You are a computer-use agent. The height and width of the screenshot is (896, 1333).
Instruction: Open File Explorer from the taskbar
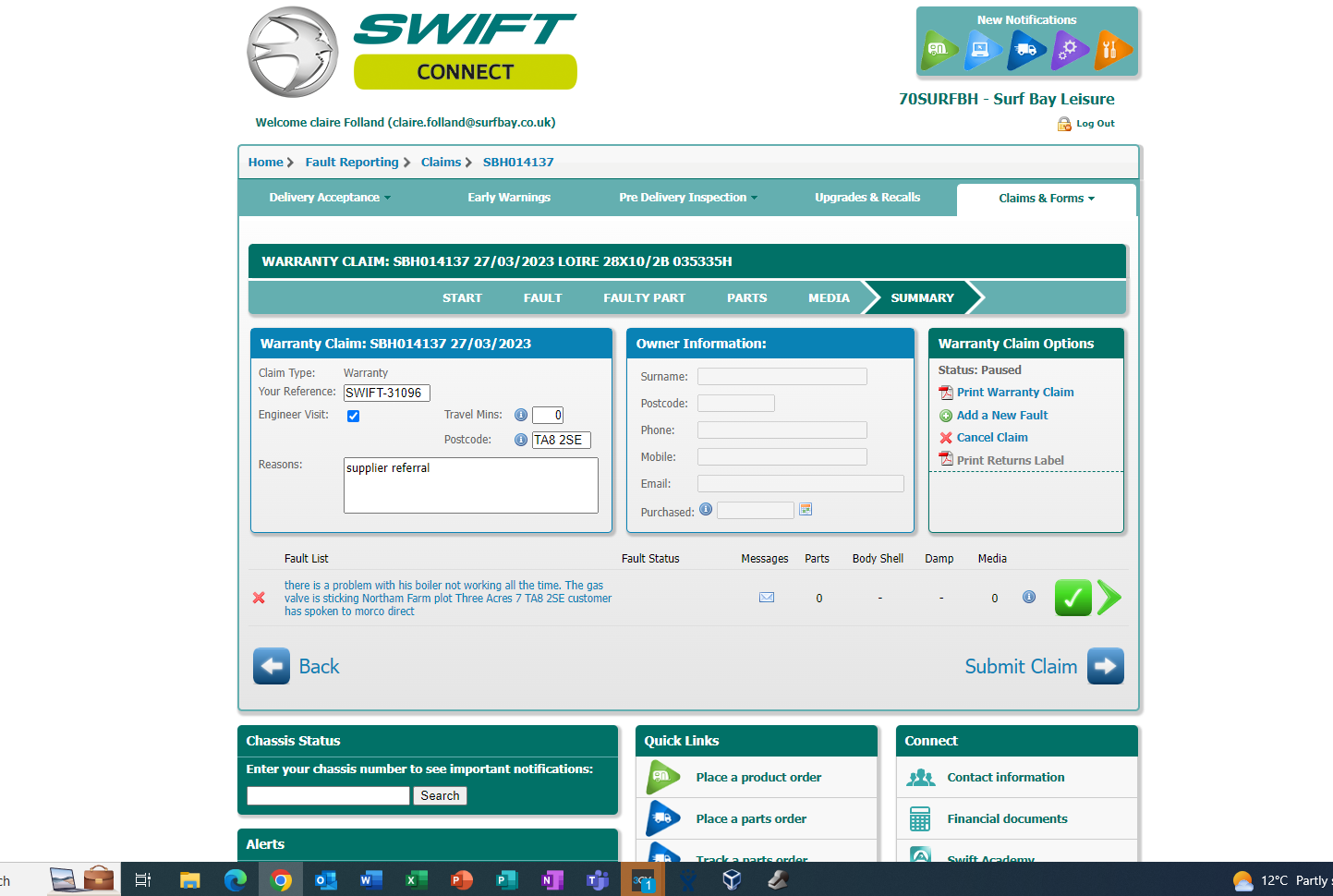click(x=190, y=880)
